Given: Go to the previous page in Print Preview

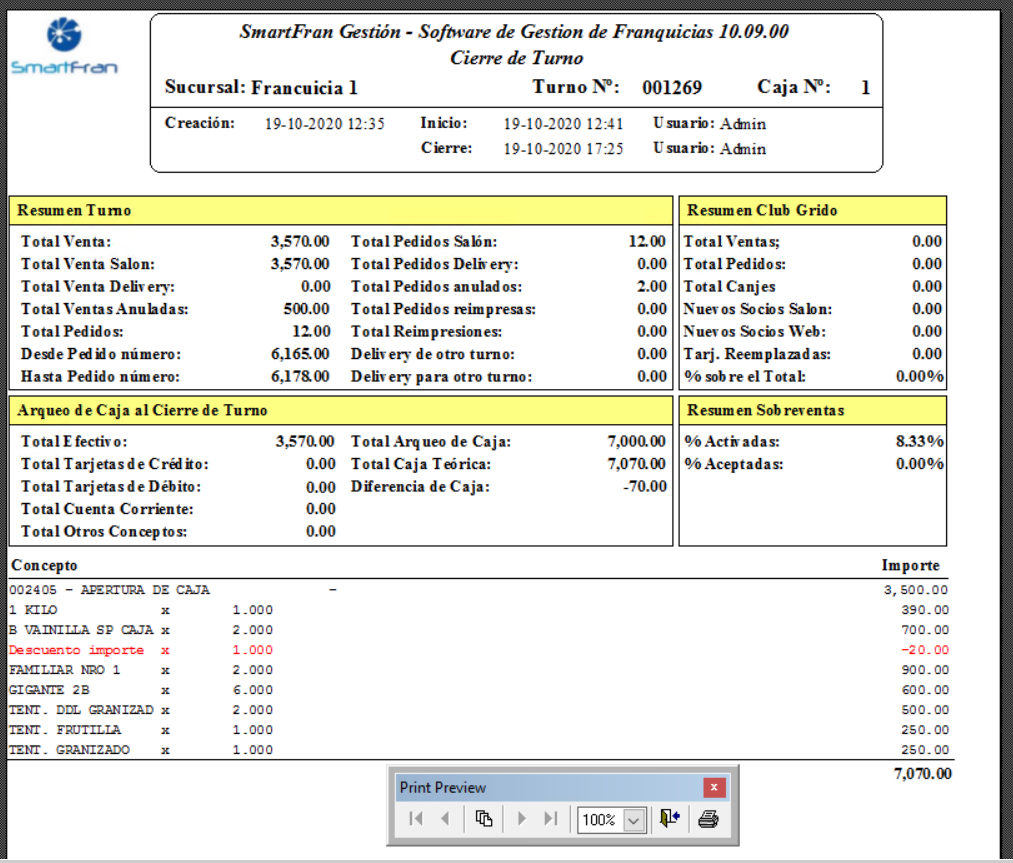Looking at the screenshot, I should click(x=445, y=819).
